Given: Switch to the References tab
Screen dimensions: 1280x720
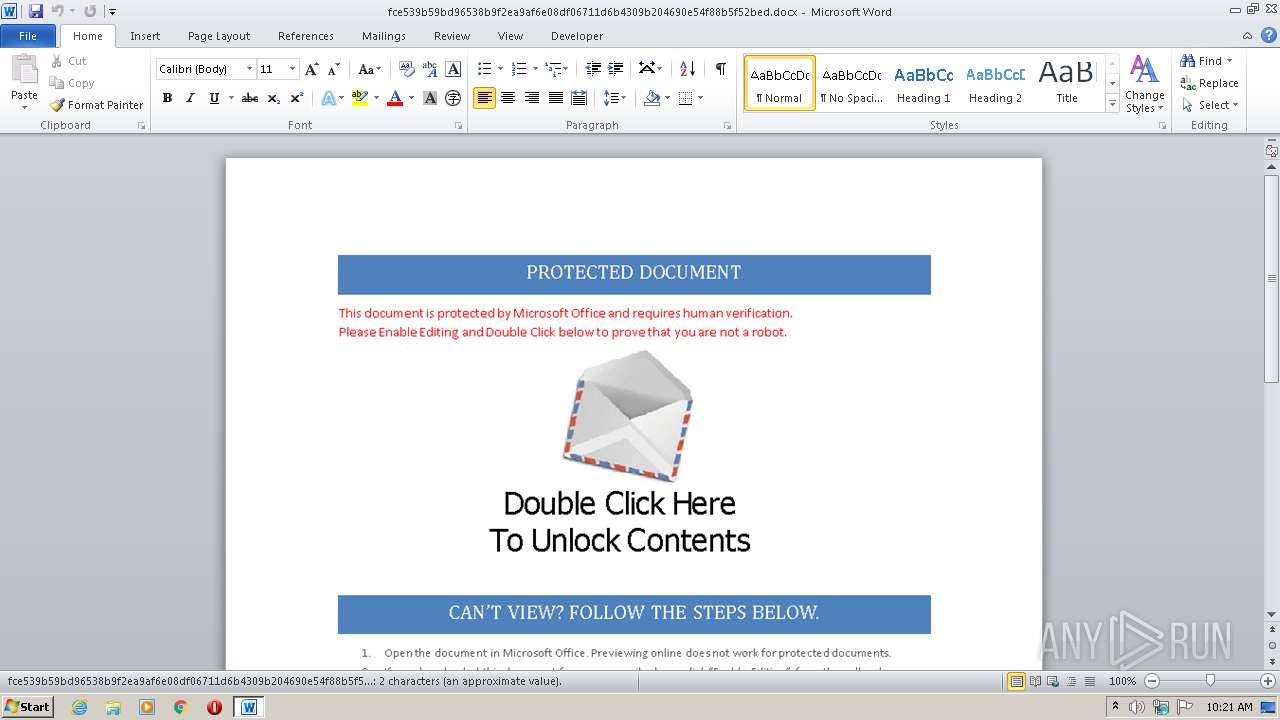Looking at the screenshot, I should click(x=306, y=36).
